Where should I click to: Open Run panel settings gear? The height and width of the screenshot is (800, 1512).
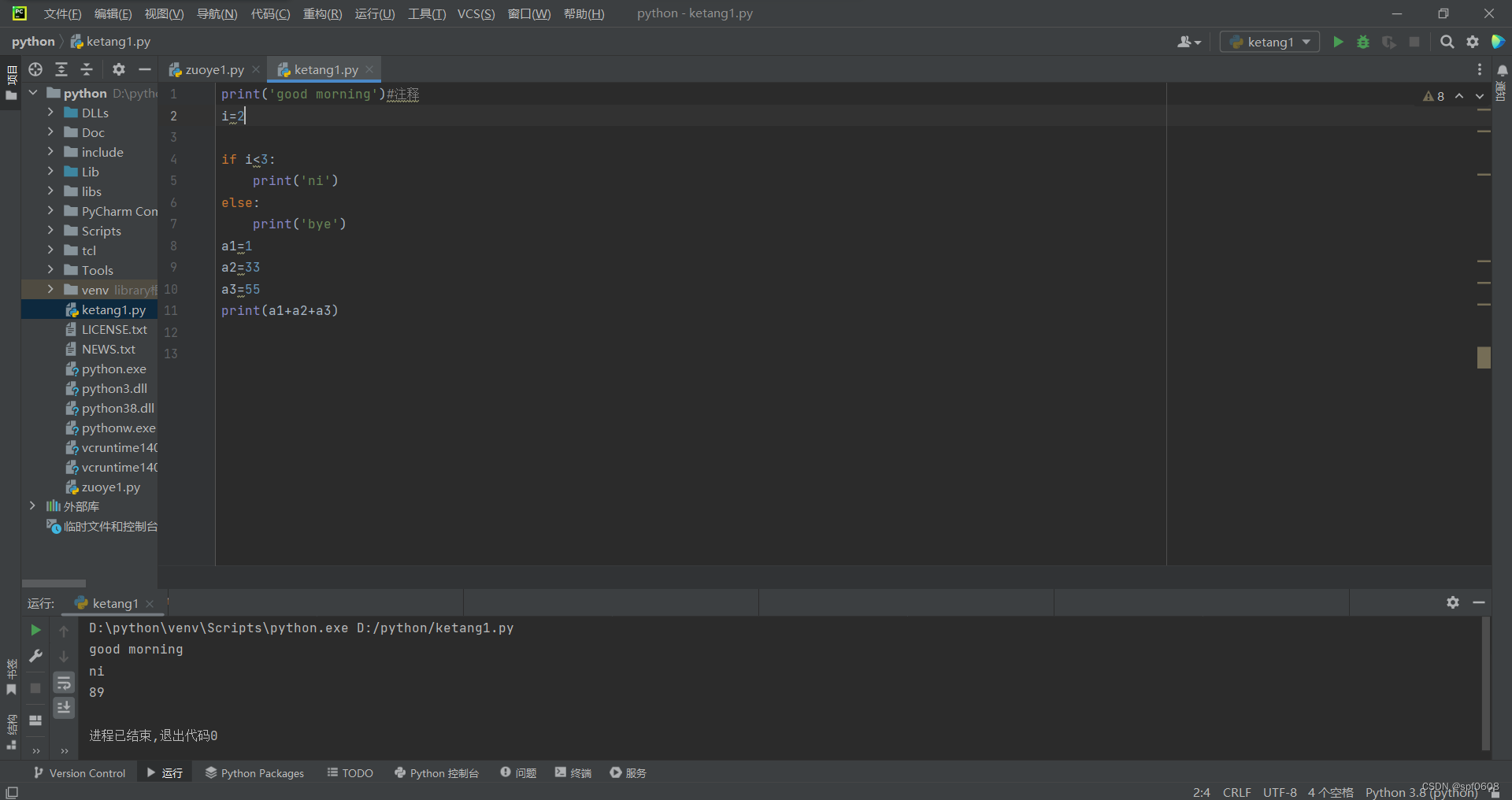pos(1453,602)
